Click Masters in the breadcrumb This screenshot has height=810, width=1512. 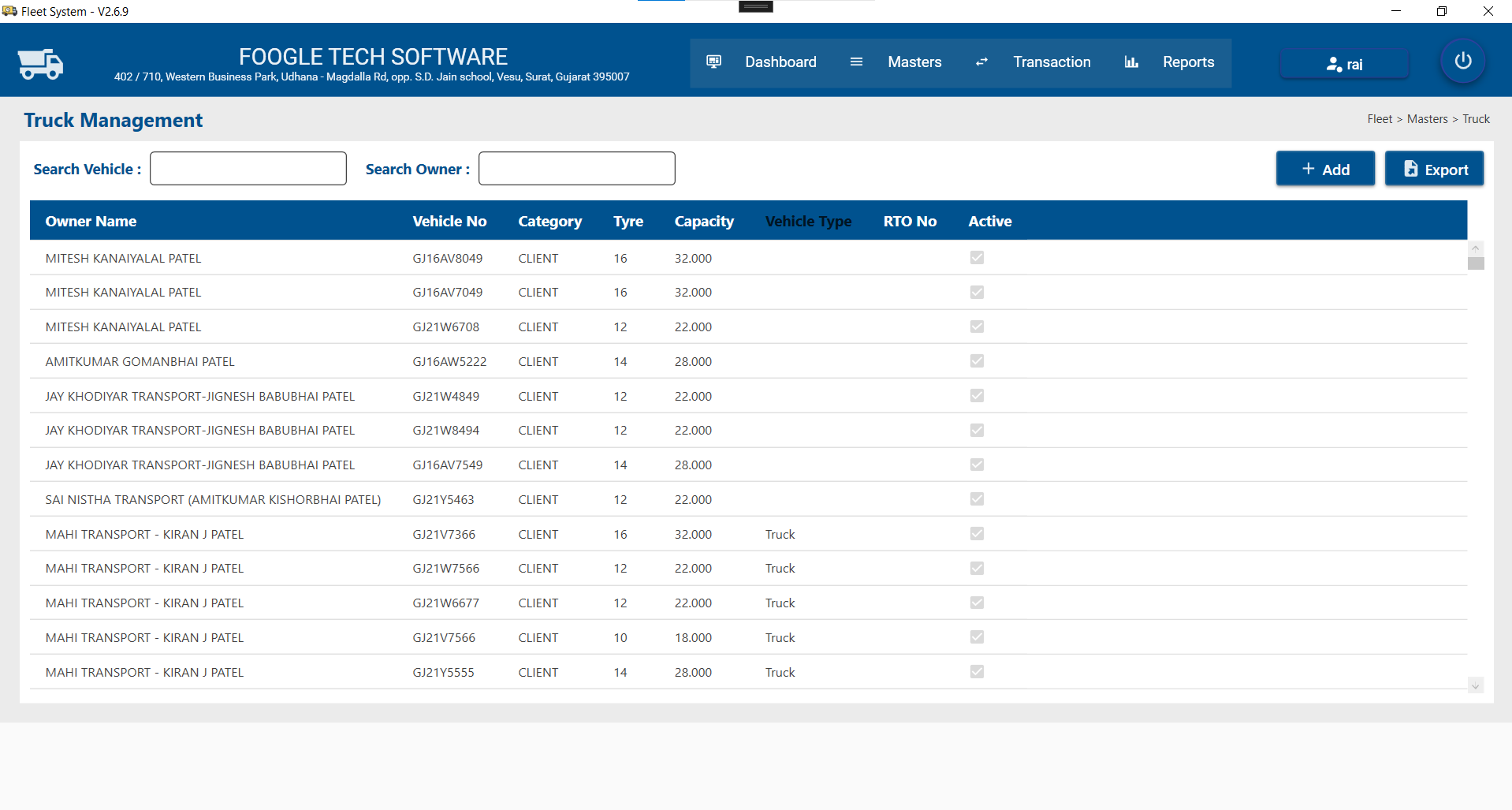[1427, 119]
